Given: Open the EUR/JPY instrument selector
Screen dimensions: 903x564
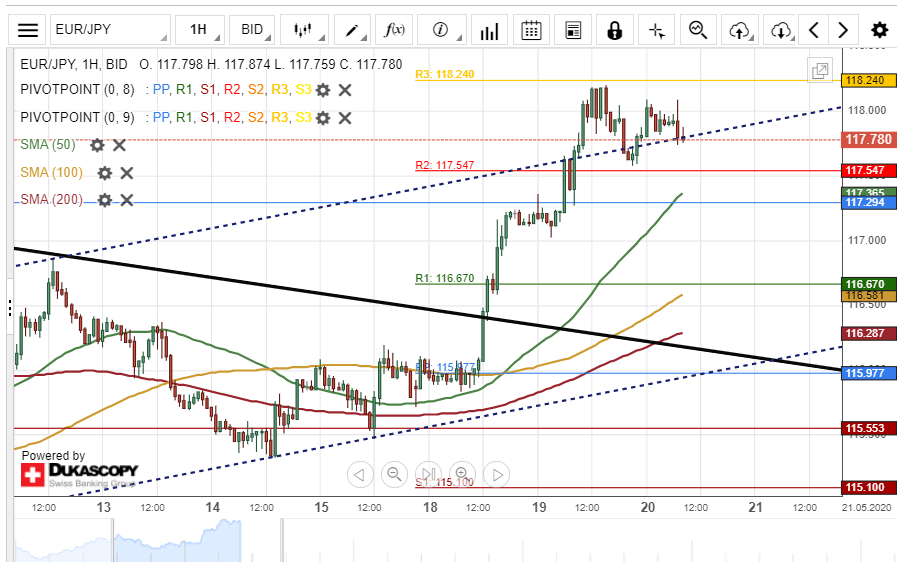Looking at the screenshot, I should [x=111, y=30].
